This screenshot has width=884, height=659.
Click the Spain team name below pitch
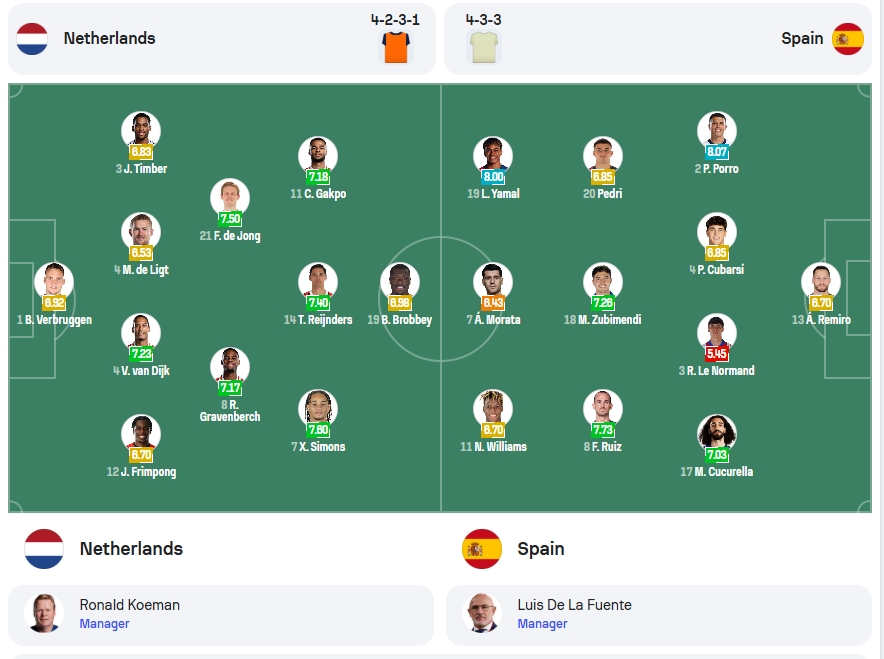[541, 549]
